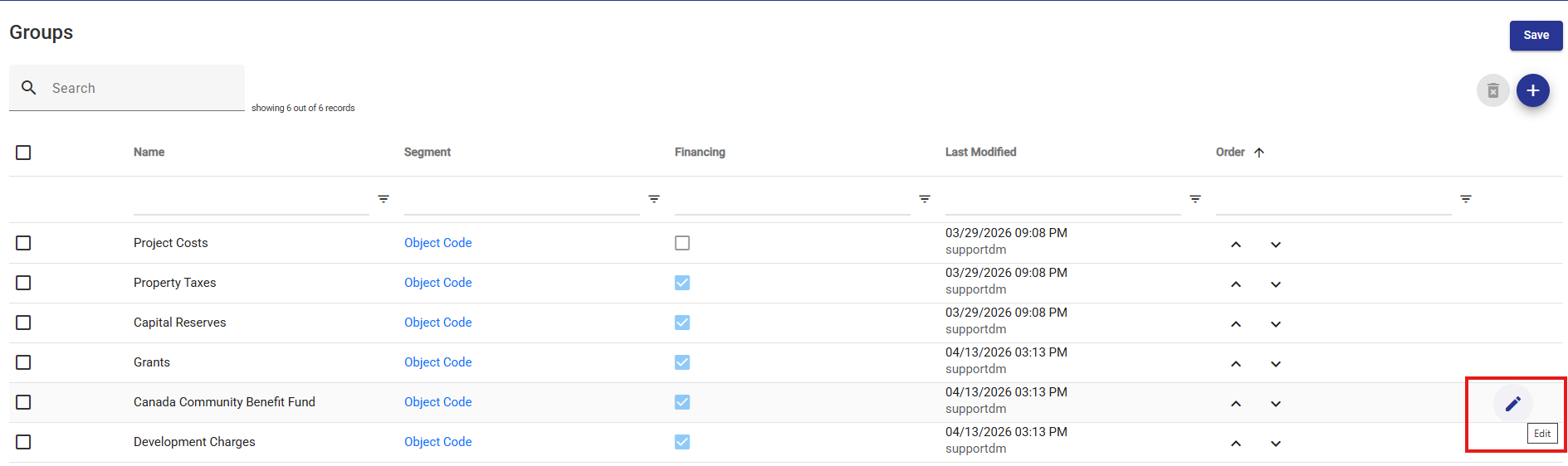Sort by the Last Modified column header
Screen dimensions: 1568x466
pos(980,152)
